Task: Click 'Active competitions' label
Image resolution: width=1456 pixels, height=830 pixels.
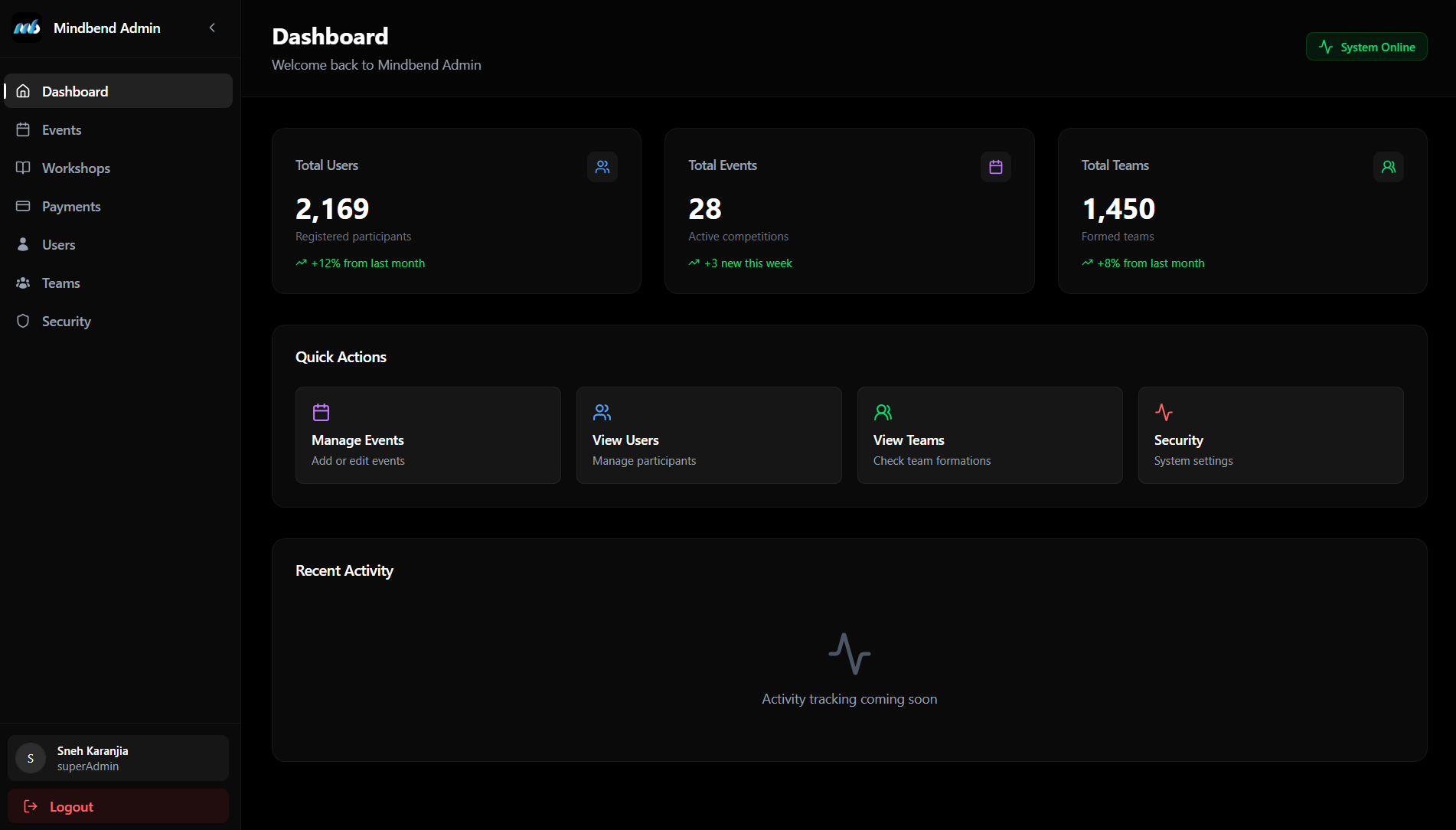Action: tap(738, 237)
